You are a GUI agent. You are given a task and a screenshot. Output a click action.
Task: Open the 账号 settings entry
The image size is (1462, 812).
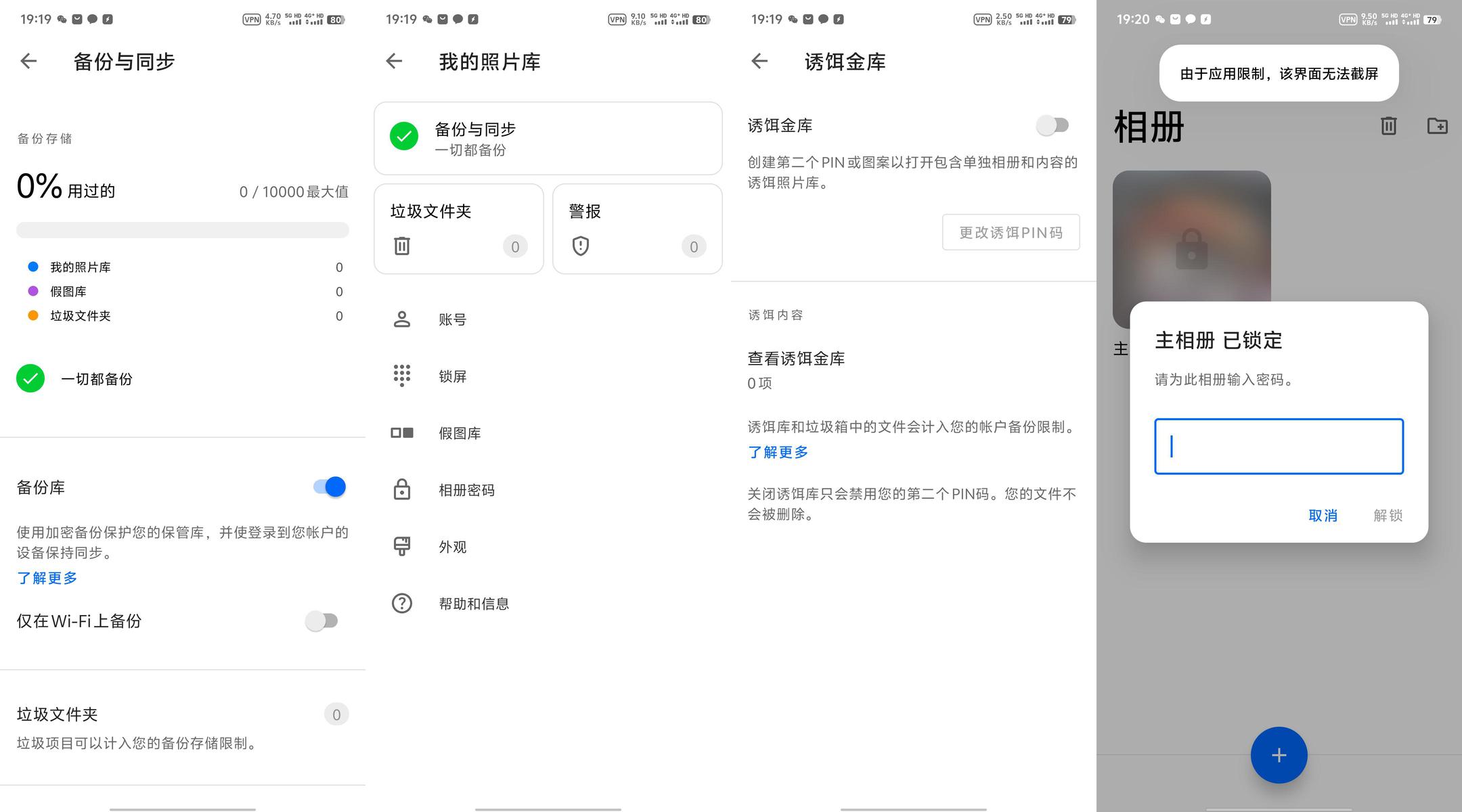point(452,319)
